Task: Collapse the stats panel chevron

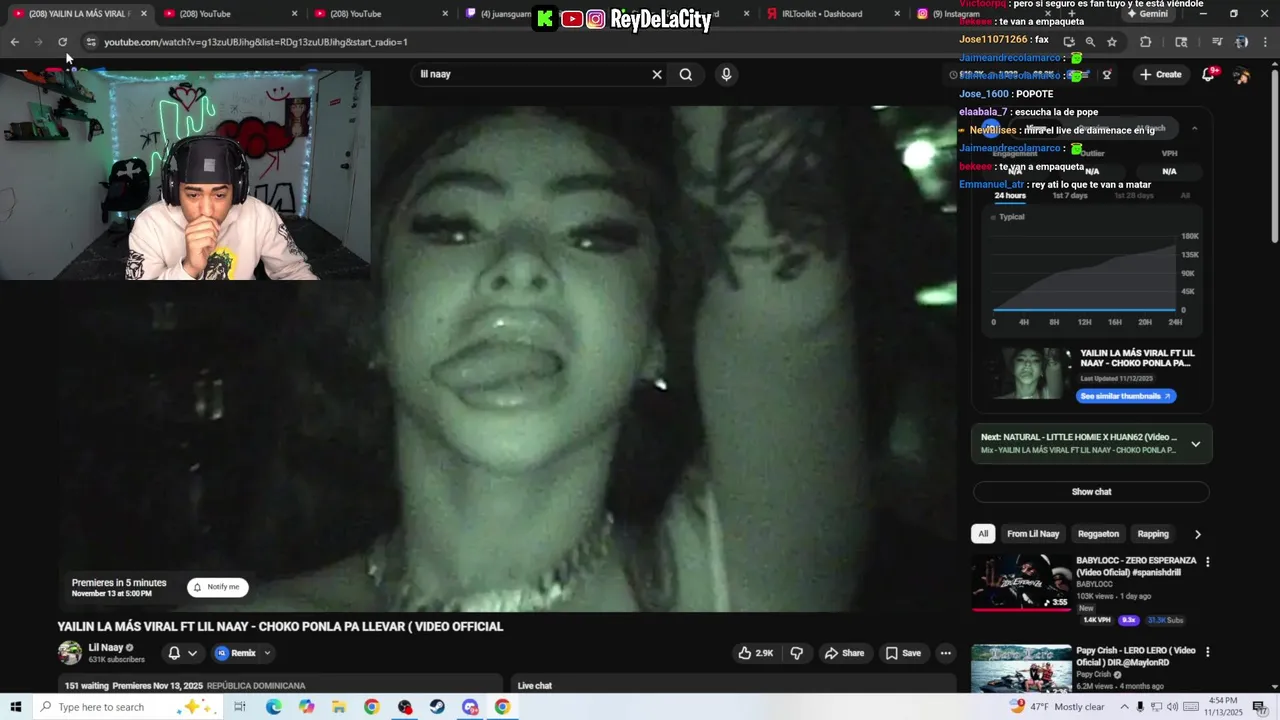Action: [x=1194, y=129]
